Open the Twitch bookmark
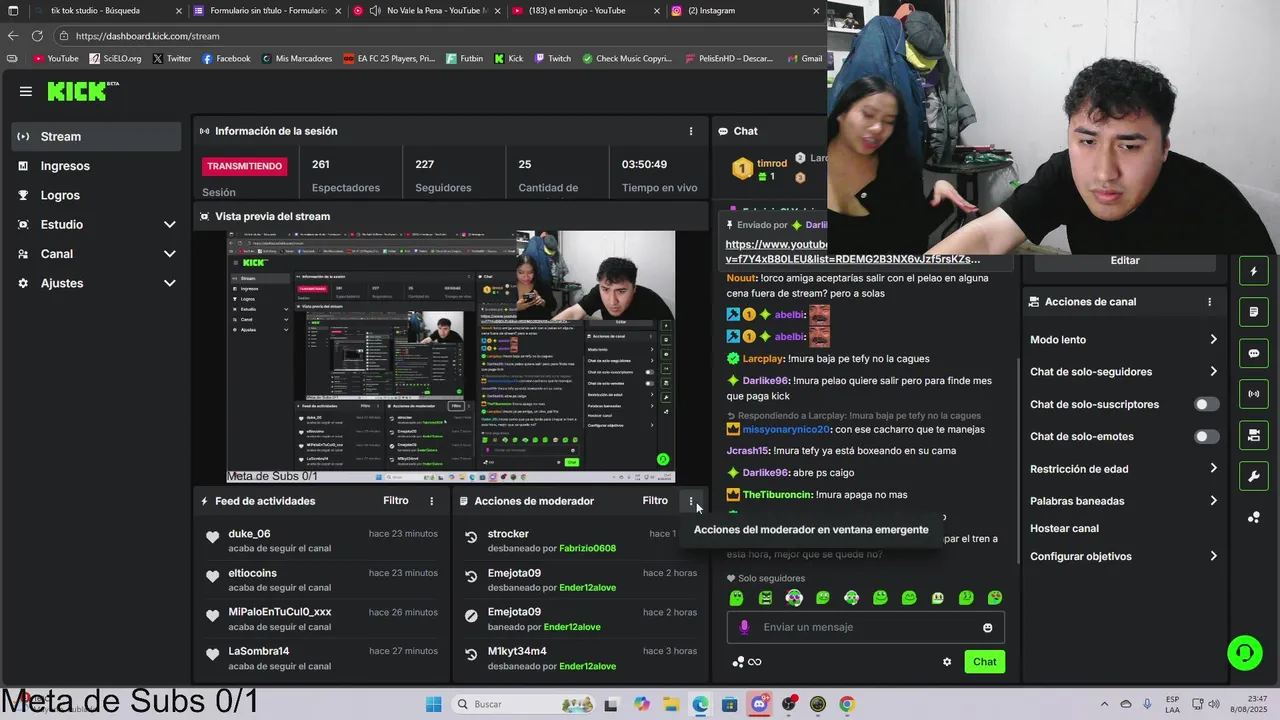The height and width of the screenshot is (720, 1280). 552,59
